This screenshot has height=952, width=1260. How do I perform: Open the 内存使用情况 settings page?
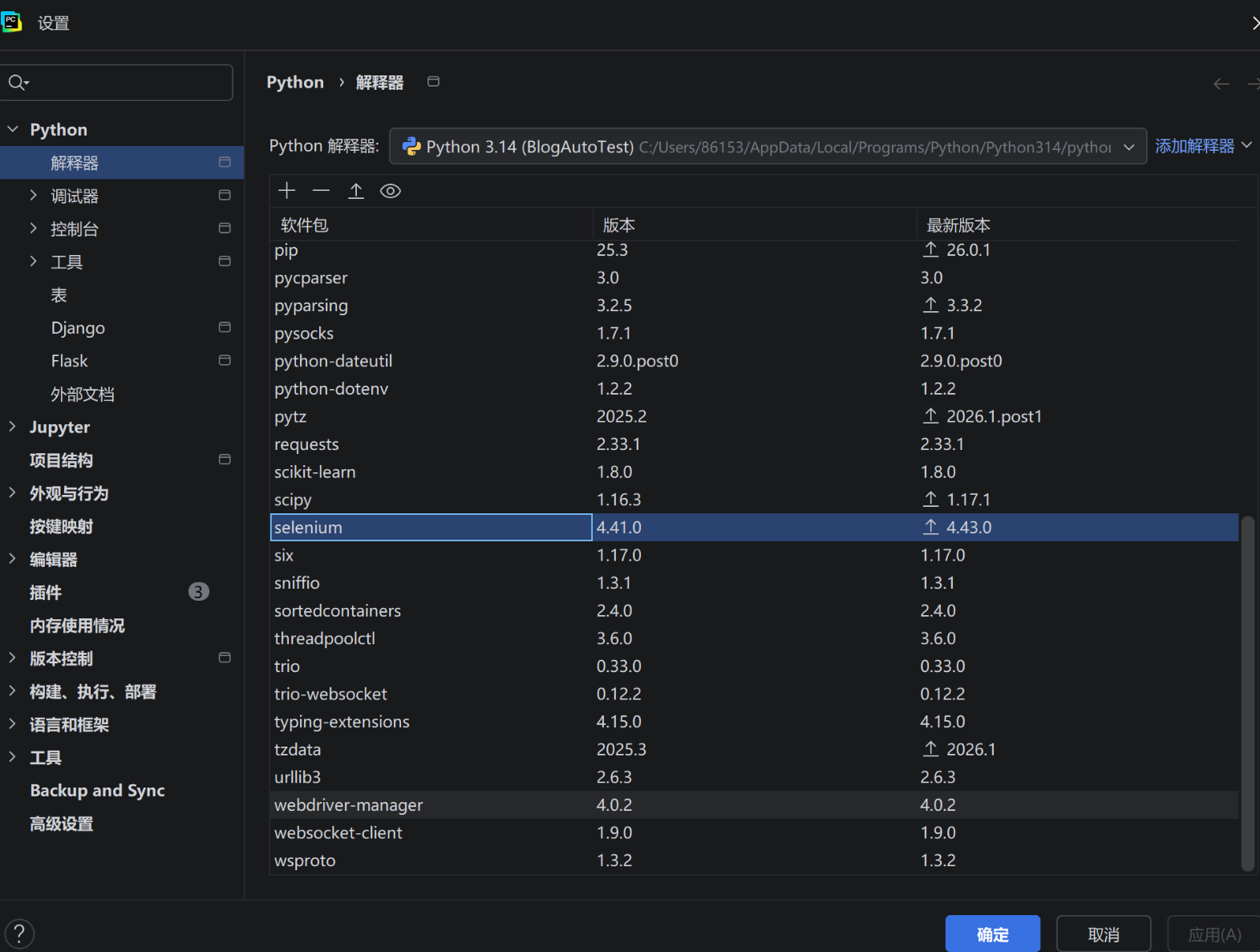pyautogui.click(x=77, y=626)
